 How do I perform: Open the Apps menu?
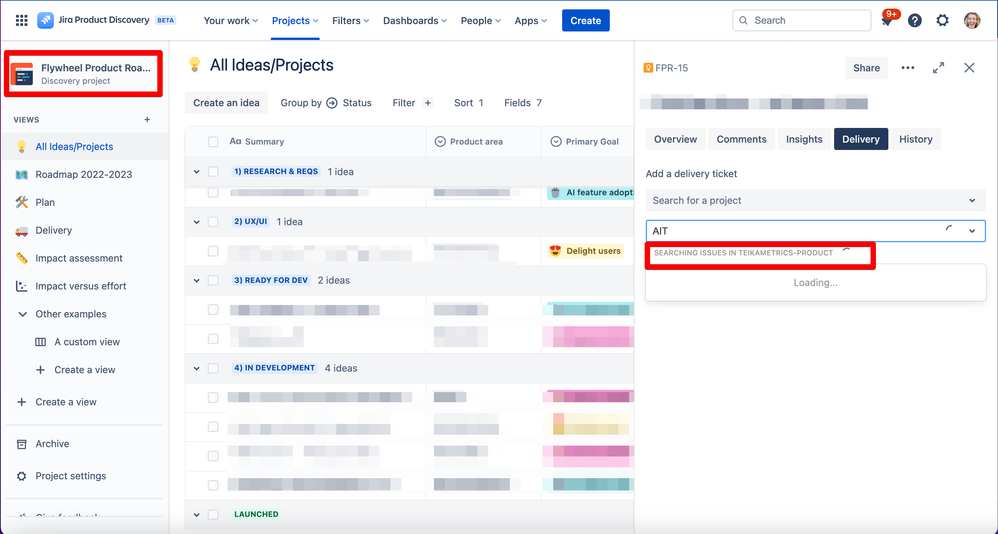pos(531,20)
